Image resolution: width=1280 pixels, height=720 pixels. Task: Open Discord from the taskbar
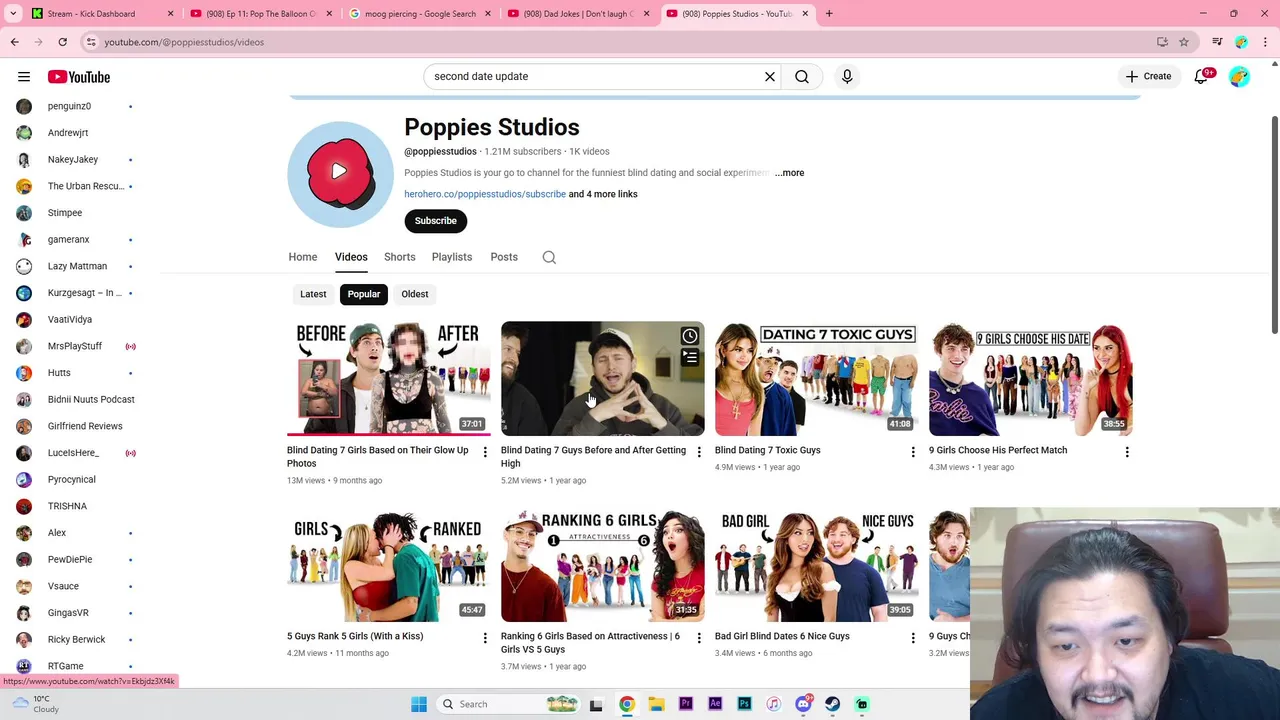803,704
